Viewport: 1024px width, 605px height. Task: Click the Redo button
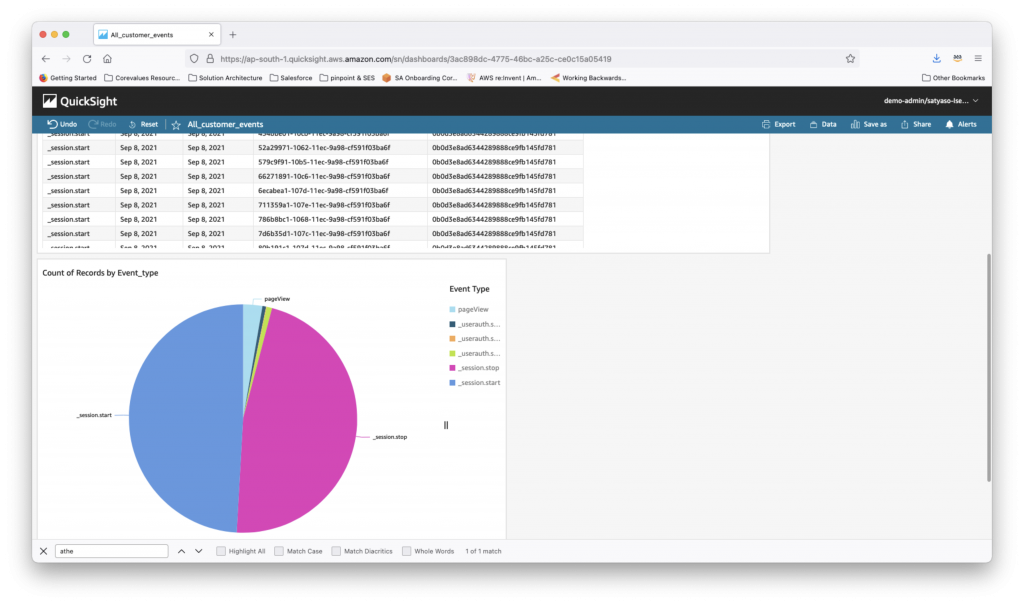102,124
